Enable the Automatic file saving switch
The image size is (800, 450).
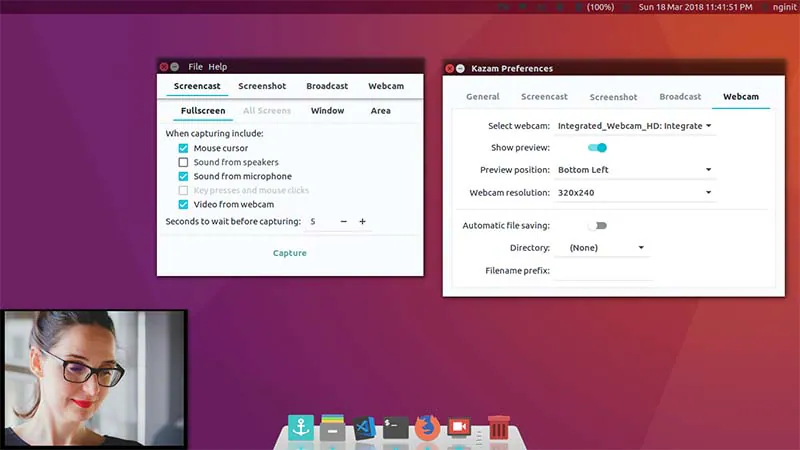[x=597, y=226]
